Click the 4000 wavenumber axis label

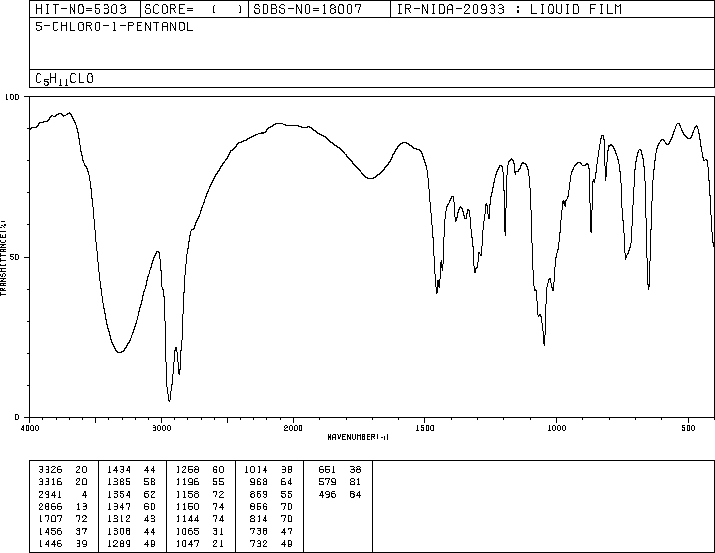(x=30, y=428)
